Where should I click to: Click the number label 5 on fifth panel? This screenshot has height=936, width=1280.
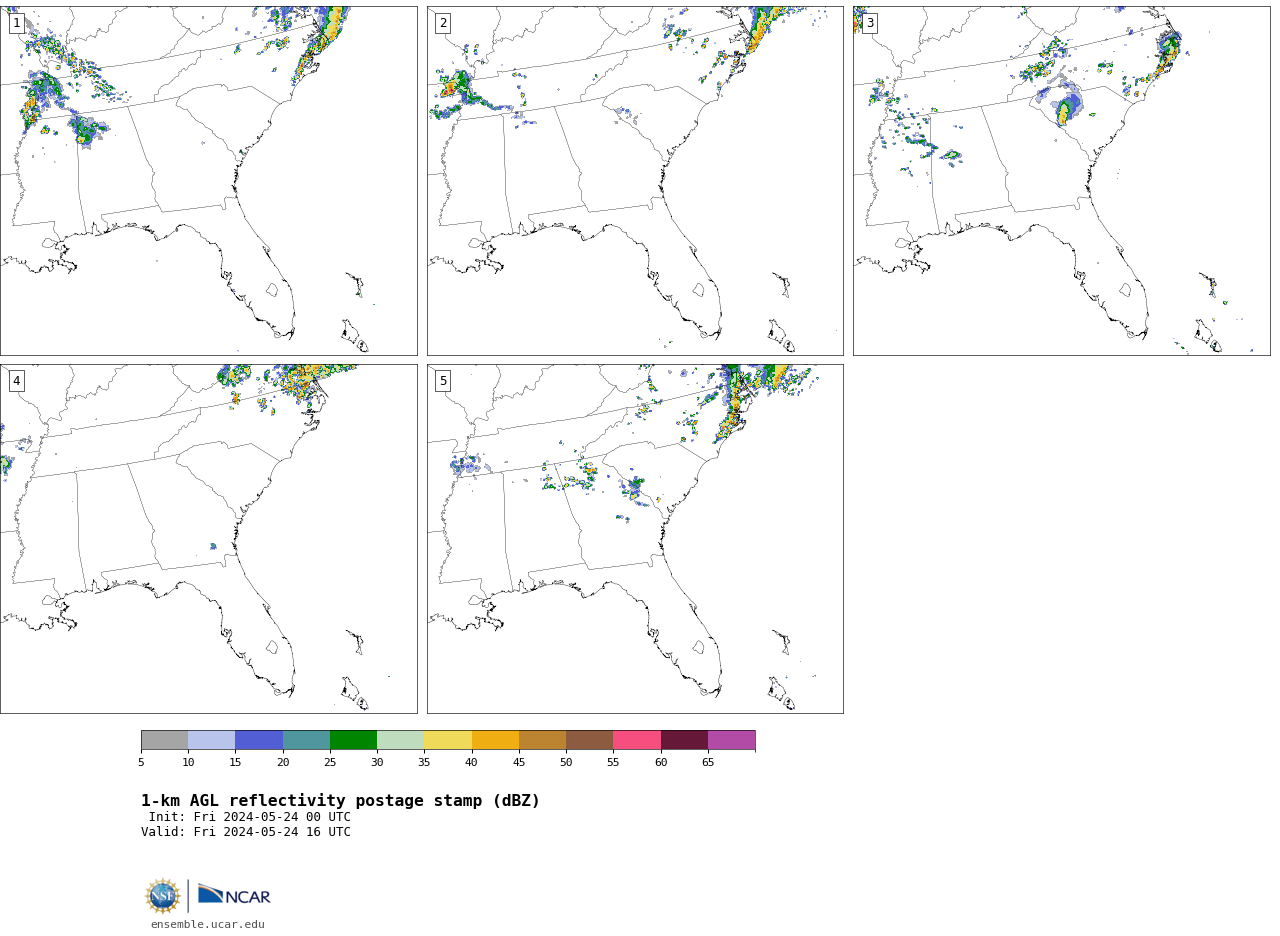coord(443,381)
